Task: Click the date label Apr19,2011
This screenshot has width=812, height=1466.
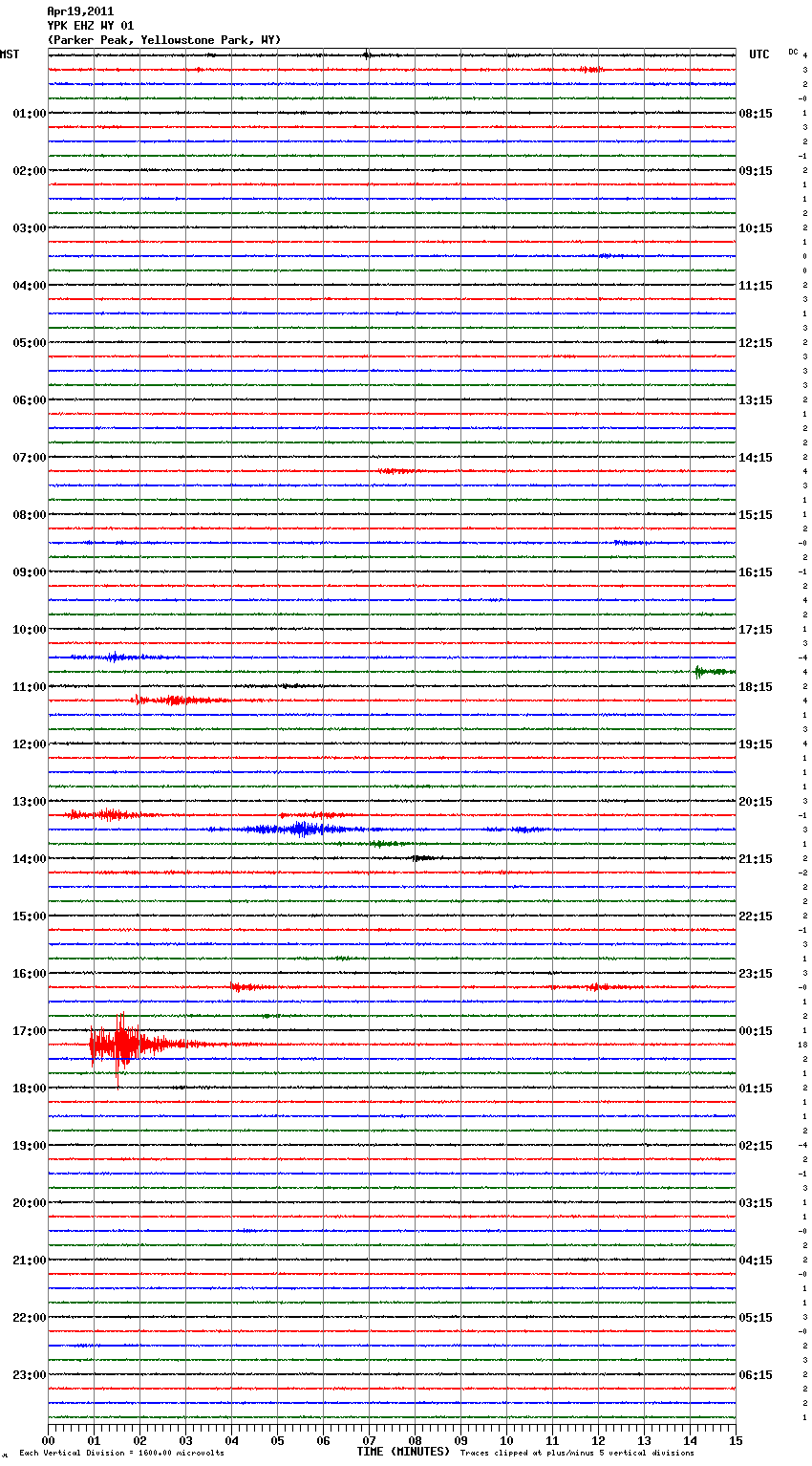Action: click(x=80, y=11)
